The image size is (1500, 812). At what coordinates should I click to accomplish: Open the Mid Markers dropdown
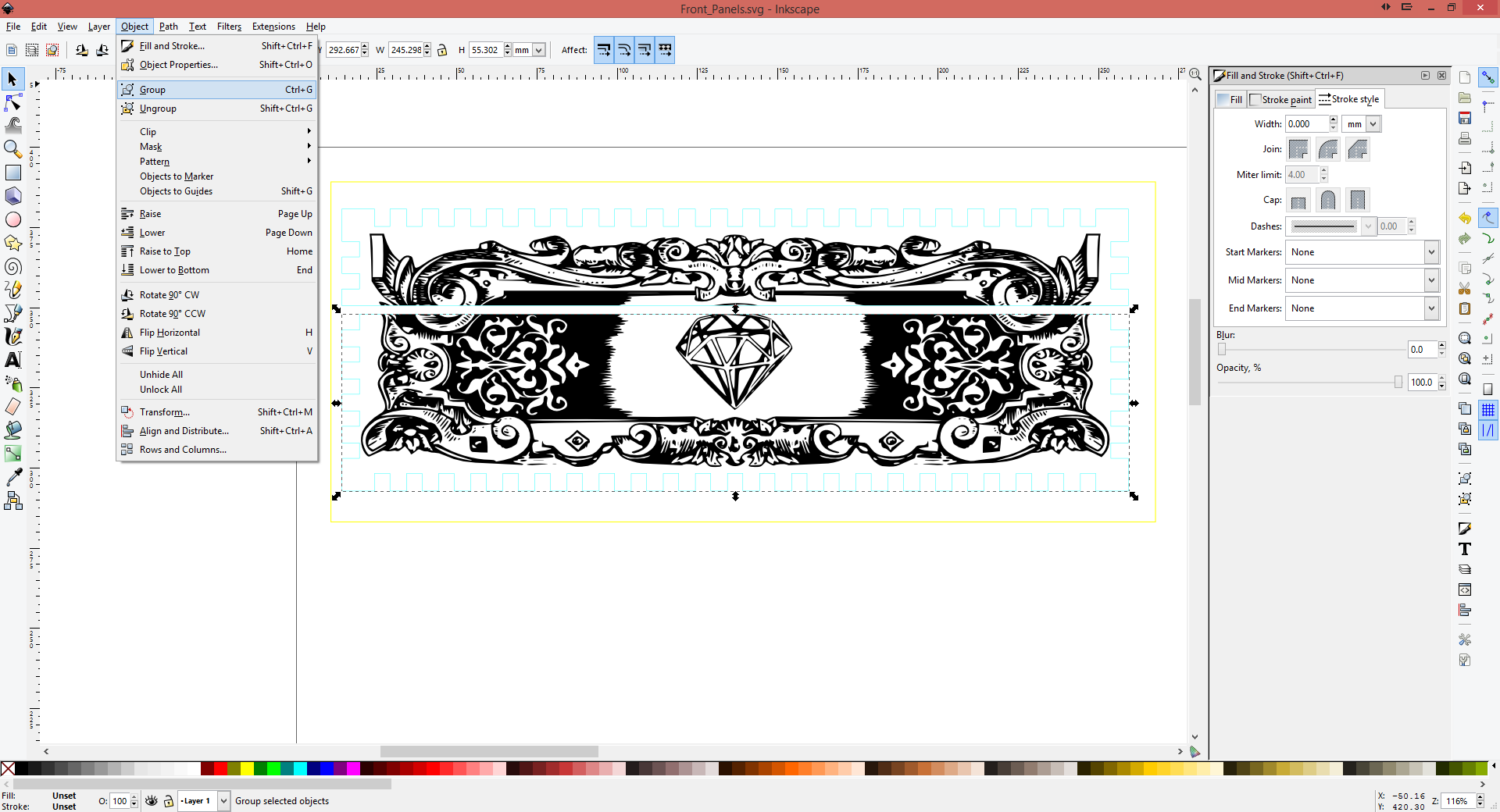[x=1362, y=280]
